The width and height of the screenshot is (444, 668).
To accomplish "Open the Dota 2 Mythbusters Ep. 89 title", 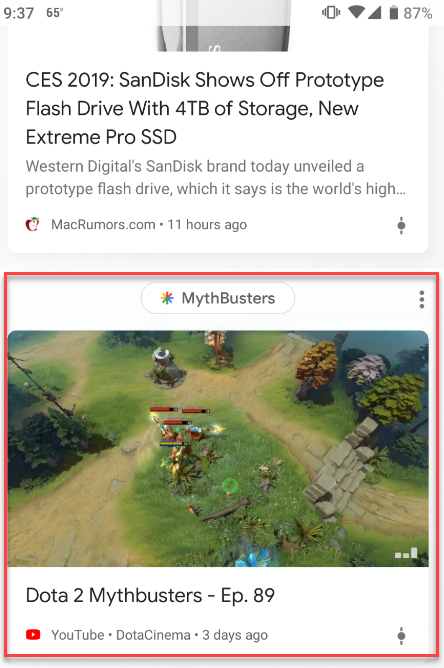I will (150, 596).
